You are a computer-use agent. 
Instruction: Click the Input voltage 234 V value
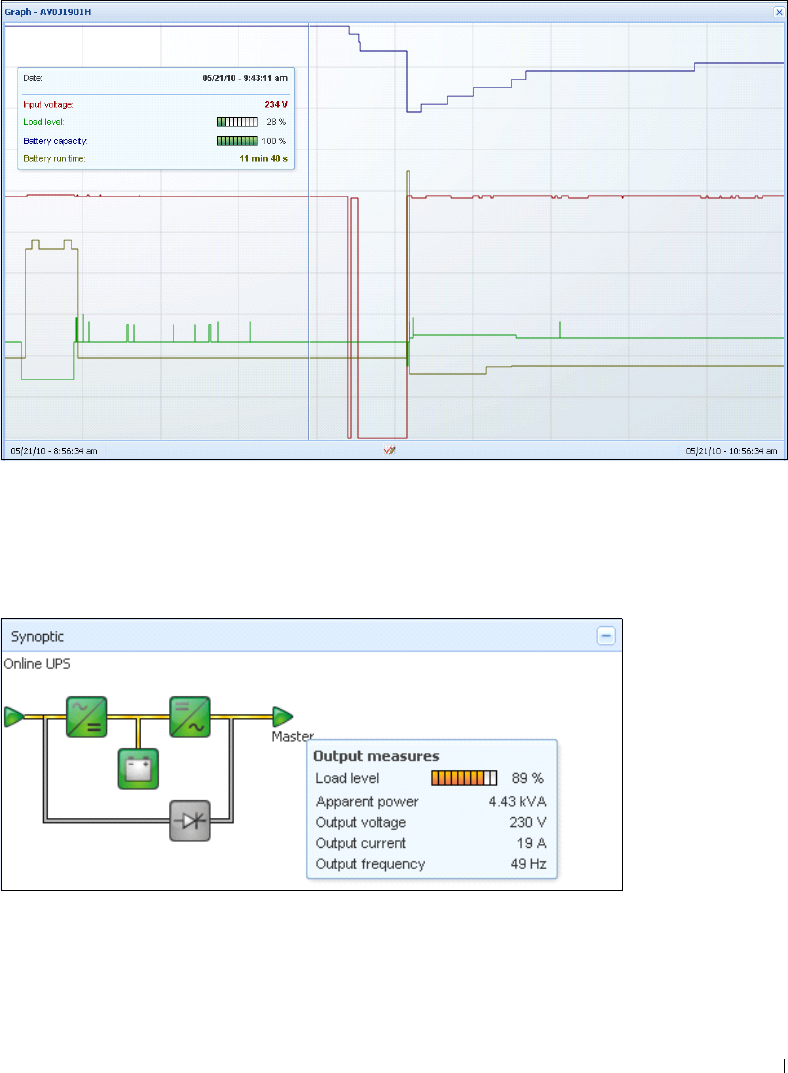click(x=276, y=105)
